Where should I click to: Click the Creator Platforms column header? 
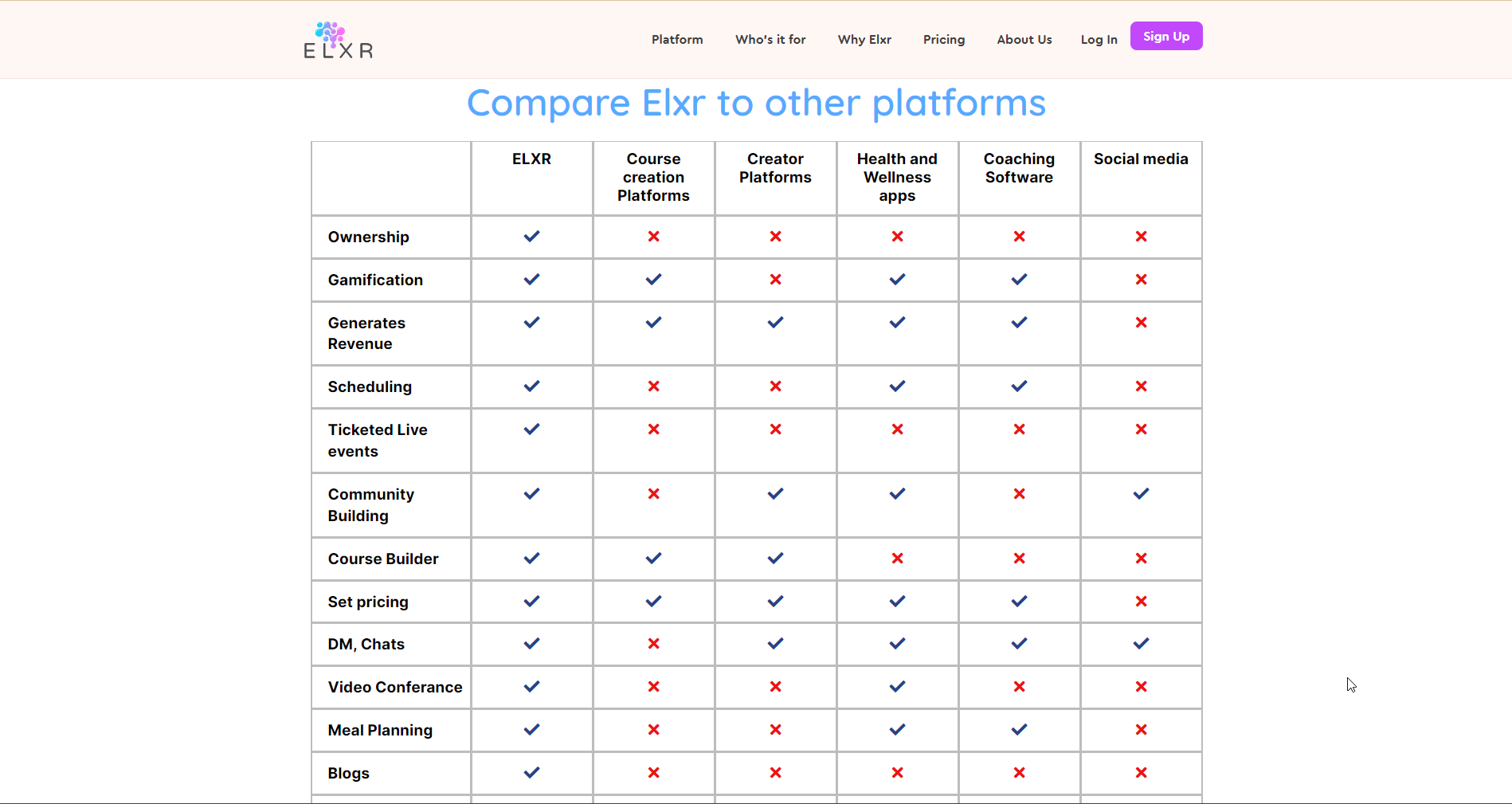click(x=775, y=168)
